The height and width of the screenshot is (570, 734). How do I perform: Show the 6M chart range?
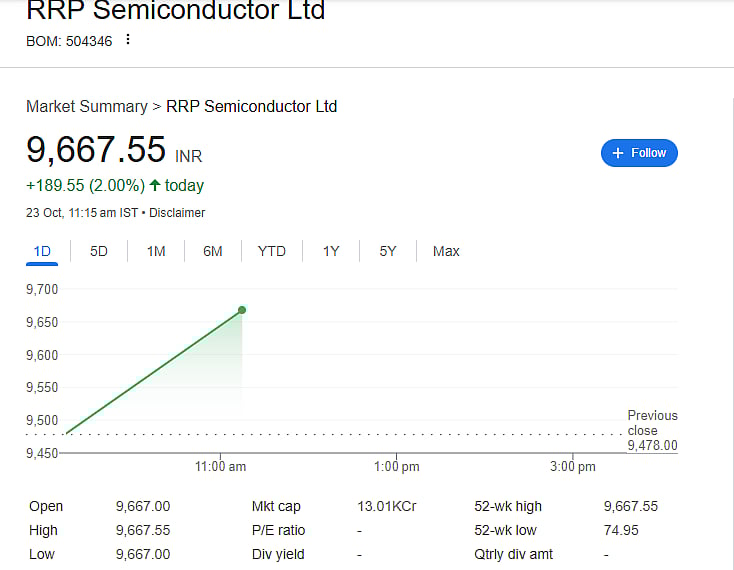click(213, 251)
